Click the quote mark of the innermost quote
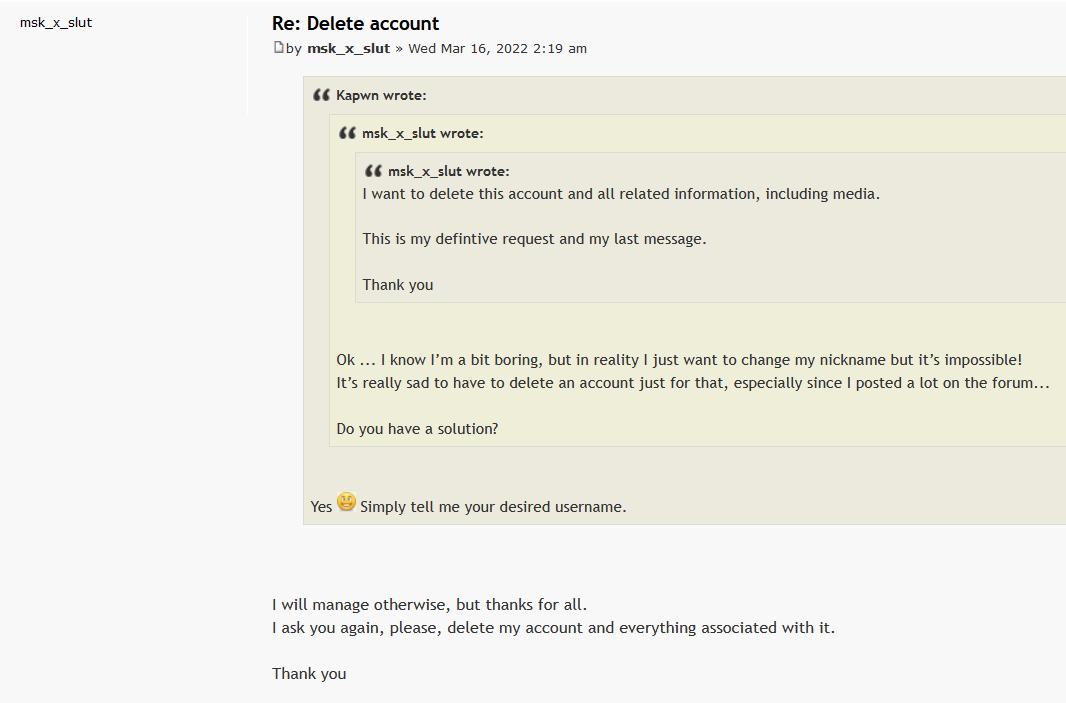Image resolution: width=1066 pixels, height=703 pixels. click(x=373, y=171)
